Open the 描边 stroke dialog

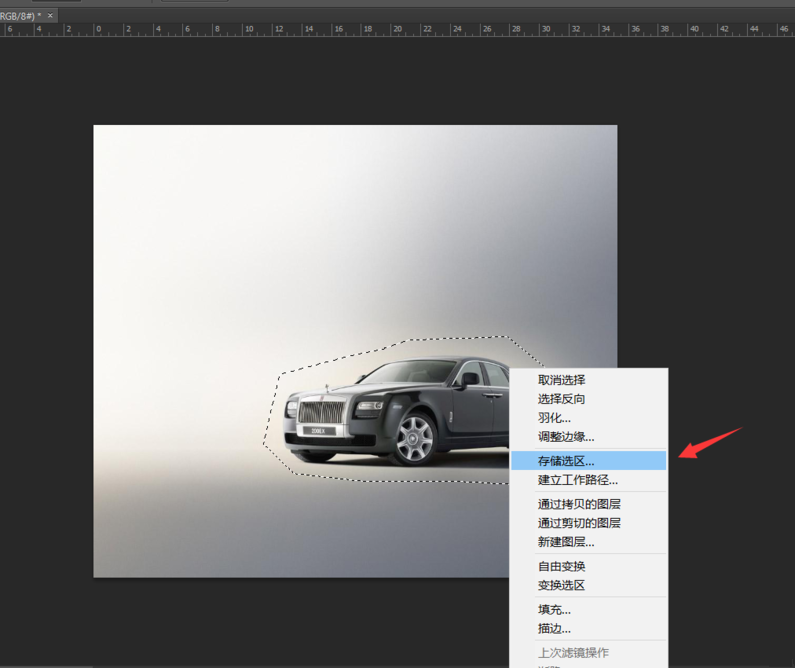pos(554,628)
